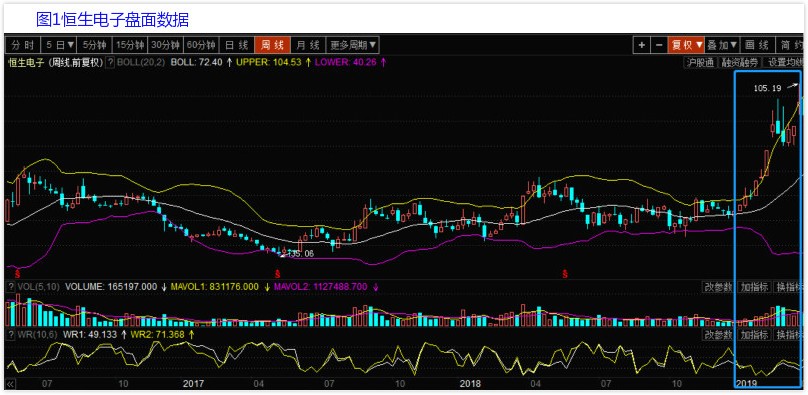Open the 叠加 overlay dropdown
Screen dimensions: 808x395
click(722, 45)
